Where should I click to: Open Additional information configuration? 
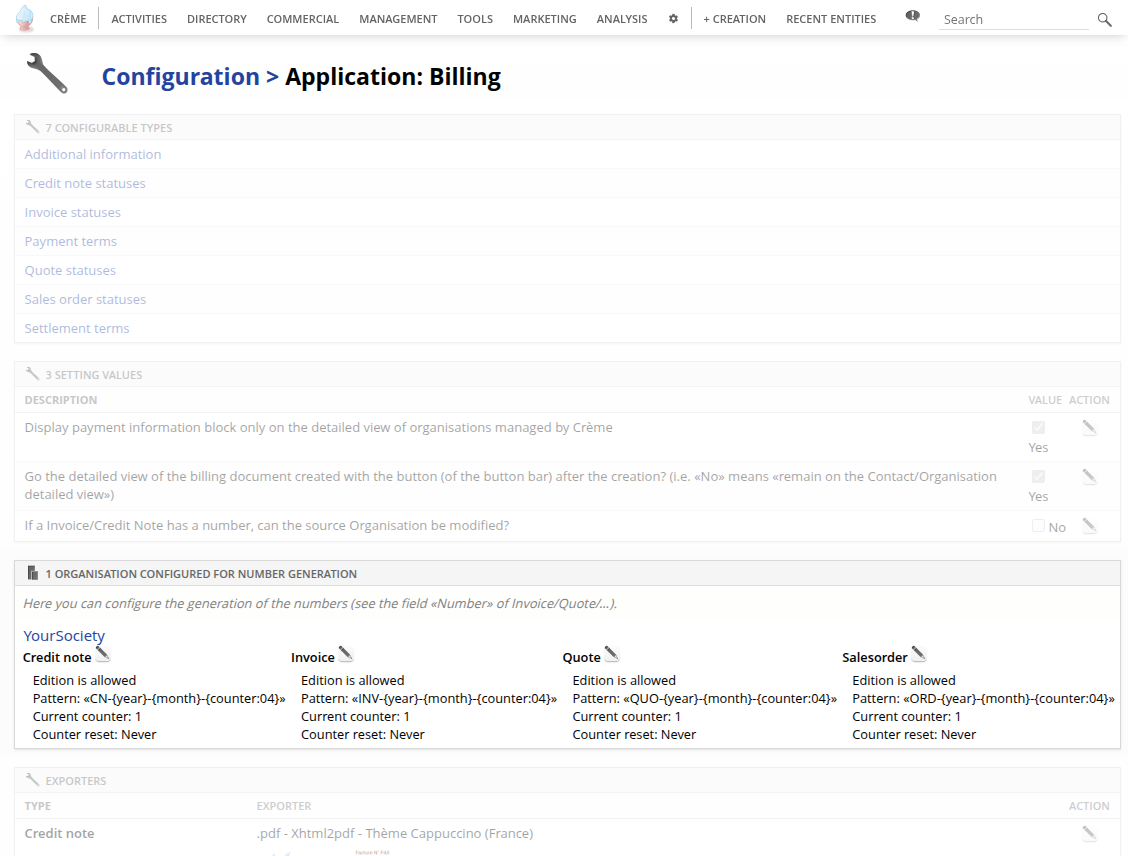click(93, 154)
